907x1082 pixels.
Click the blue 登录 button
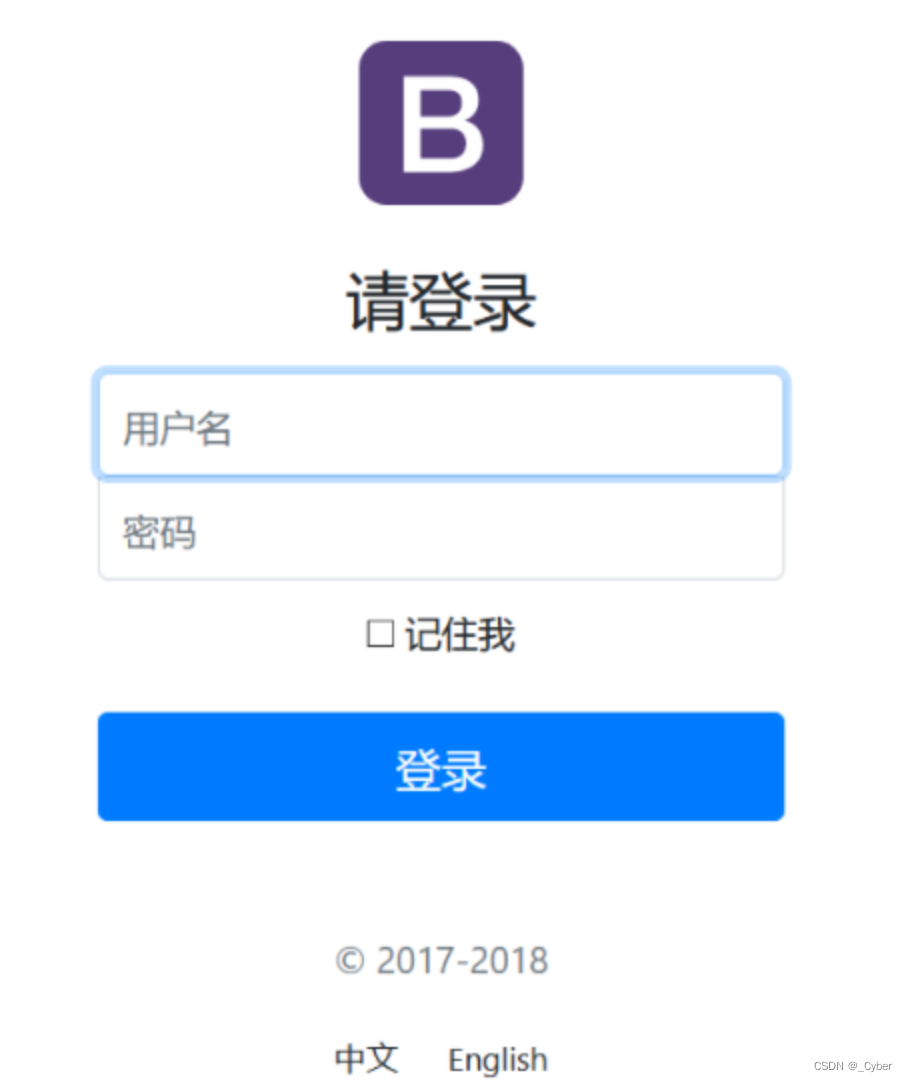pyautogui.click(x=441, y=767)
